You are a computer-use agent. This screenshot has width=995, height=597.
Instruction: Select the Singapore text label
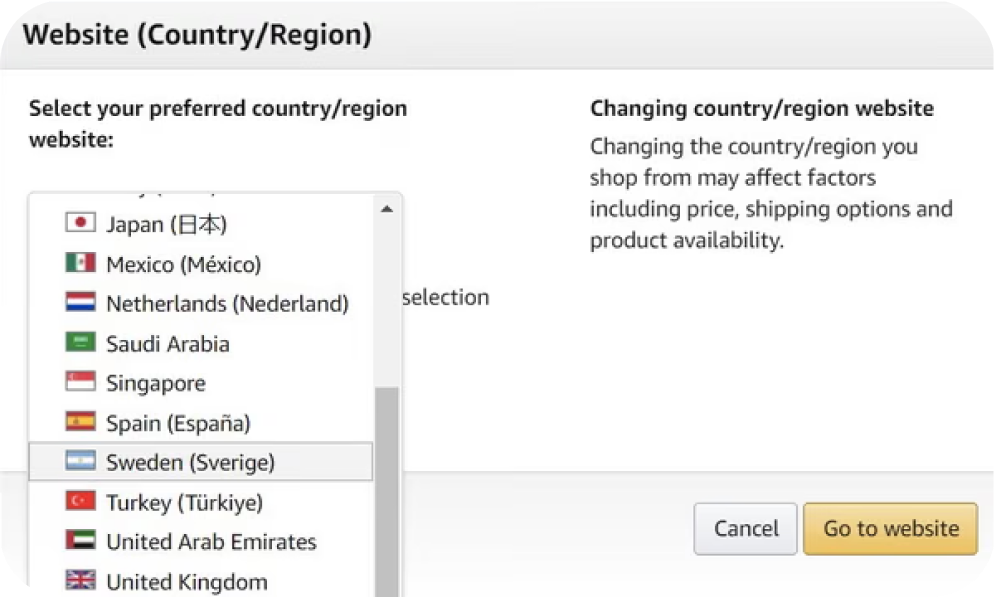click(155, 383)
